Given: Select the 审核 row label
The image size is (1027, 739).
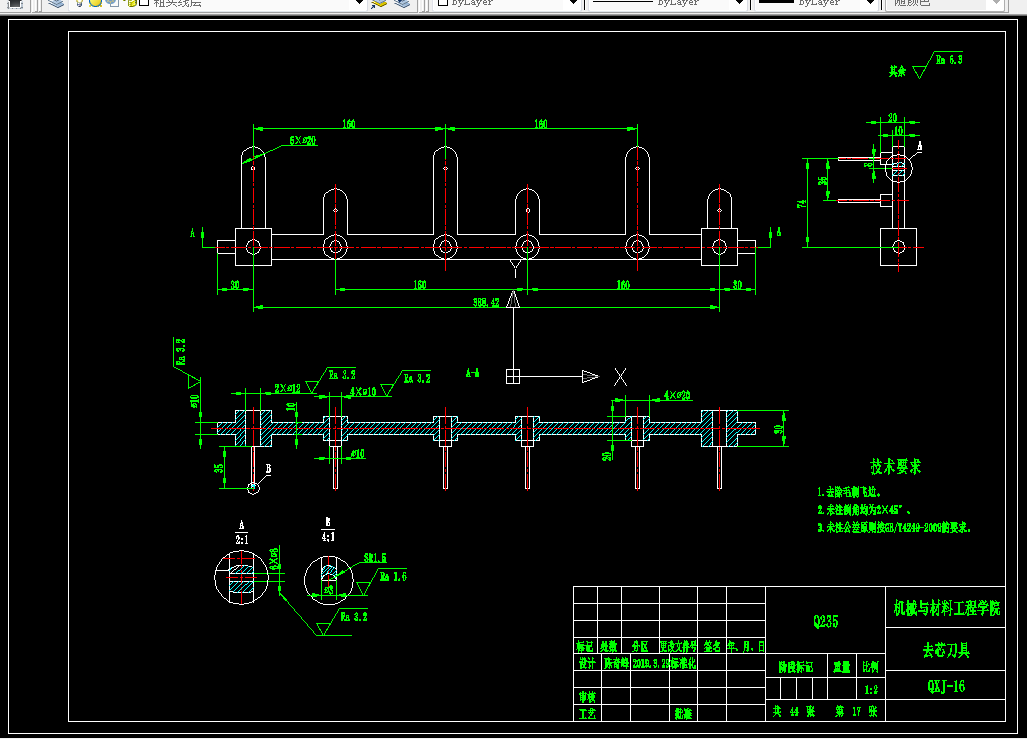Looking at the screenshot, I should pyautogui.click(x=587, y=697).
